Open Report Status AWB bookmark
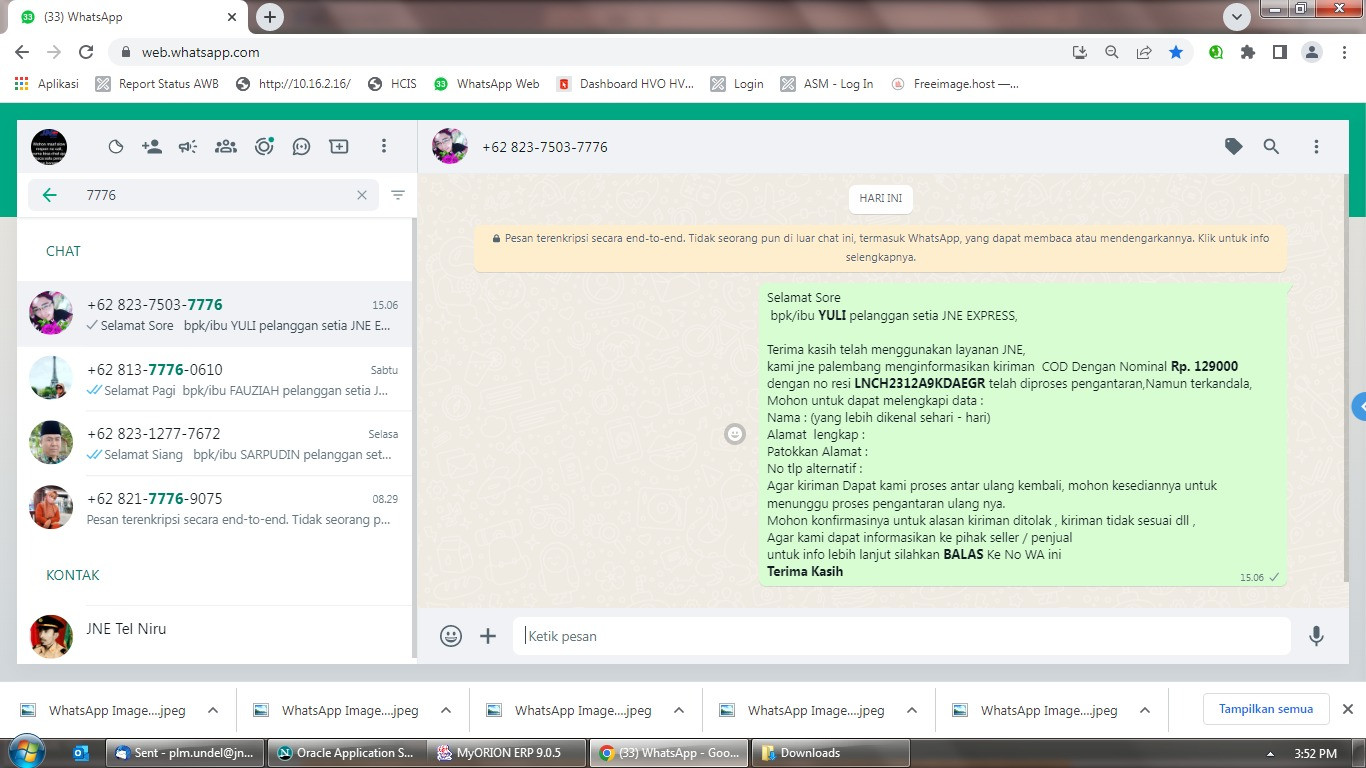The image size is (1366, 768). click(157, 84)
